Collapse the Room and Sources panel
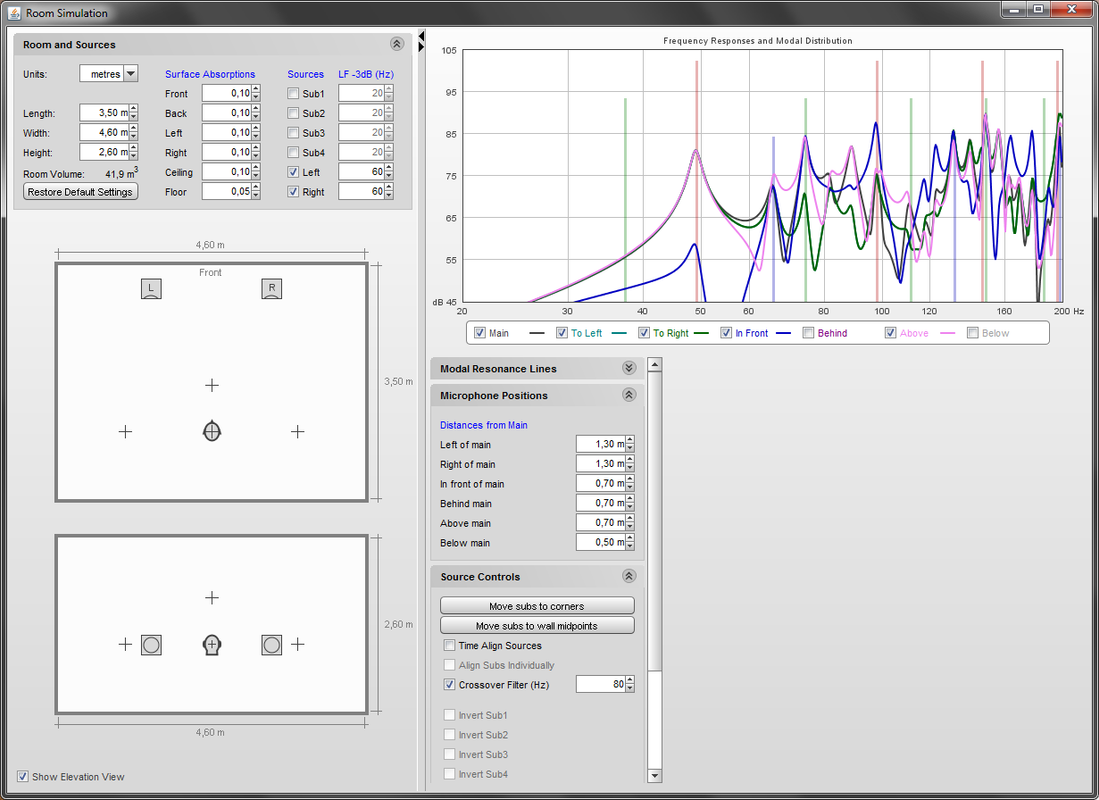Screen dimensions: 1099x800 pos(397,44)
